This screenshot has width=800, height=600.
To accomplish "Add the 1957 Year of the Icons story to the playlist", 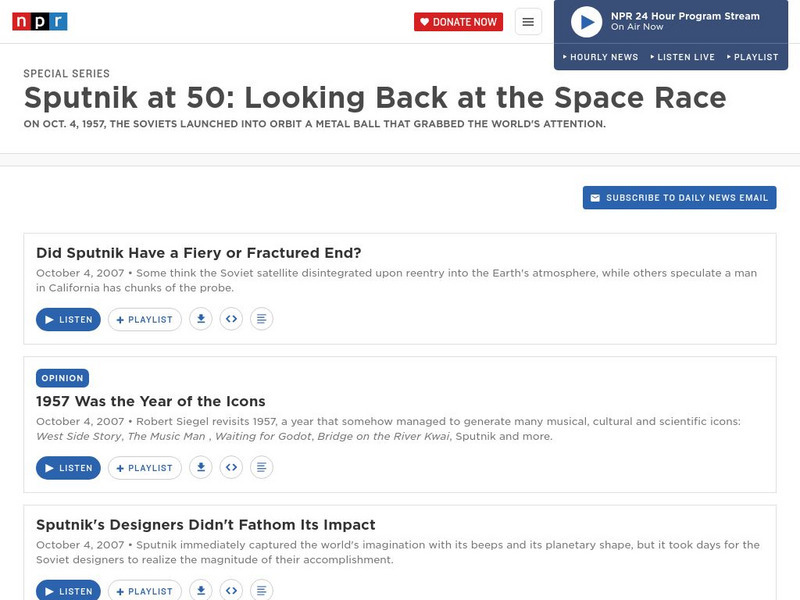I will point(144,468).
